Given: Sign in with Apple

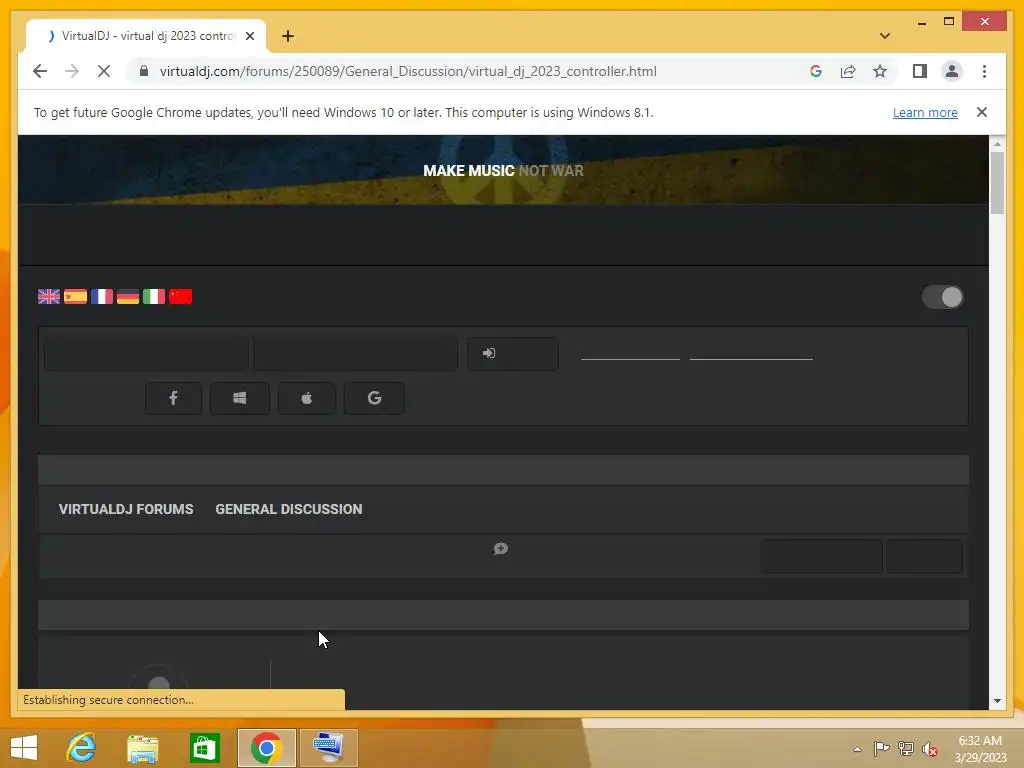Looking at the screenshot, I should click(307, 398).
